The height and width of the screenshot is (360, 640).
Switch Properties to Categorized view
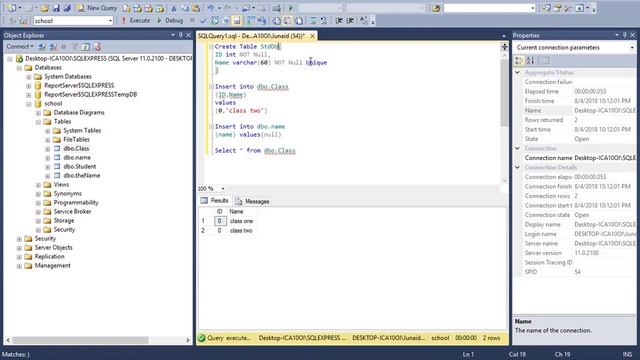(x=519, y=60)
